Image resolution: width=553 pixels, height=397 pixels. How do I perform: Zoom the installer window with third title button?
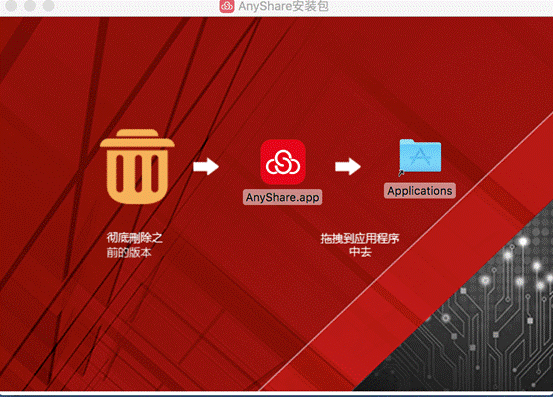click(x=48, y=5)
